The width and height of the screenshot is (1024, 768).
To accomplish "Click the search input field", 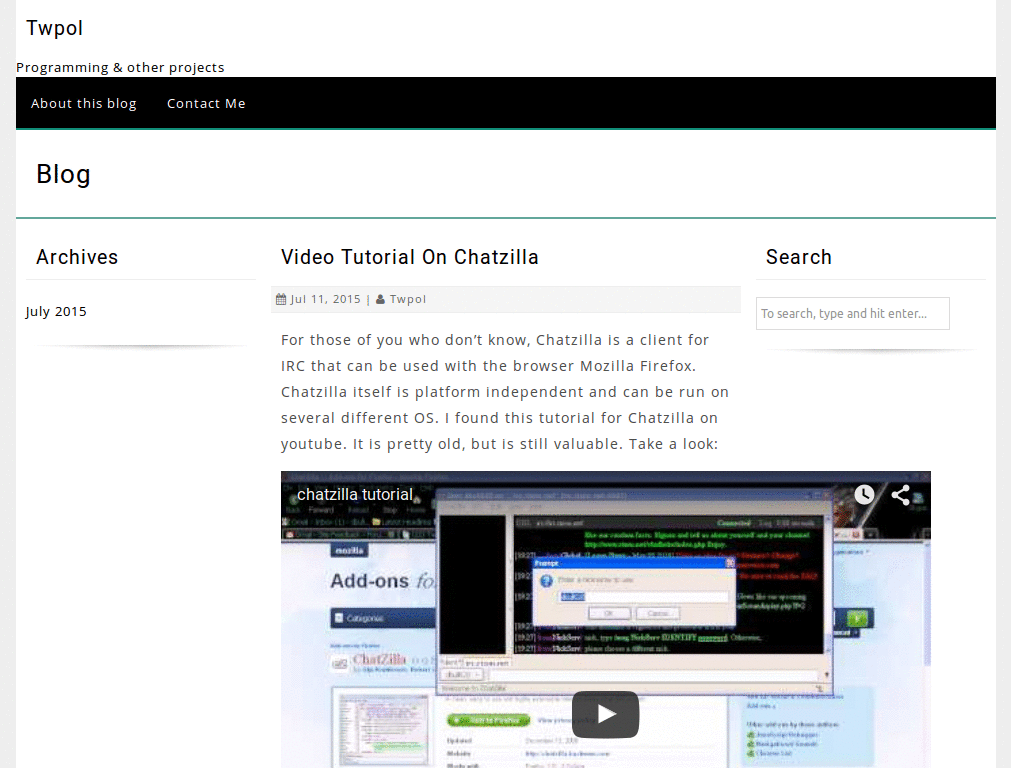I will (x=853, y=313).
